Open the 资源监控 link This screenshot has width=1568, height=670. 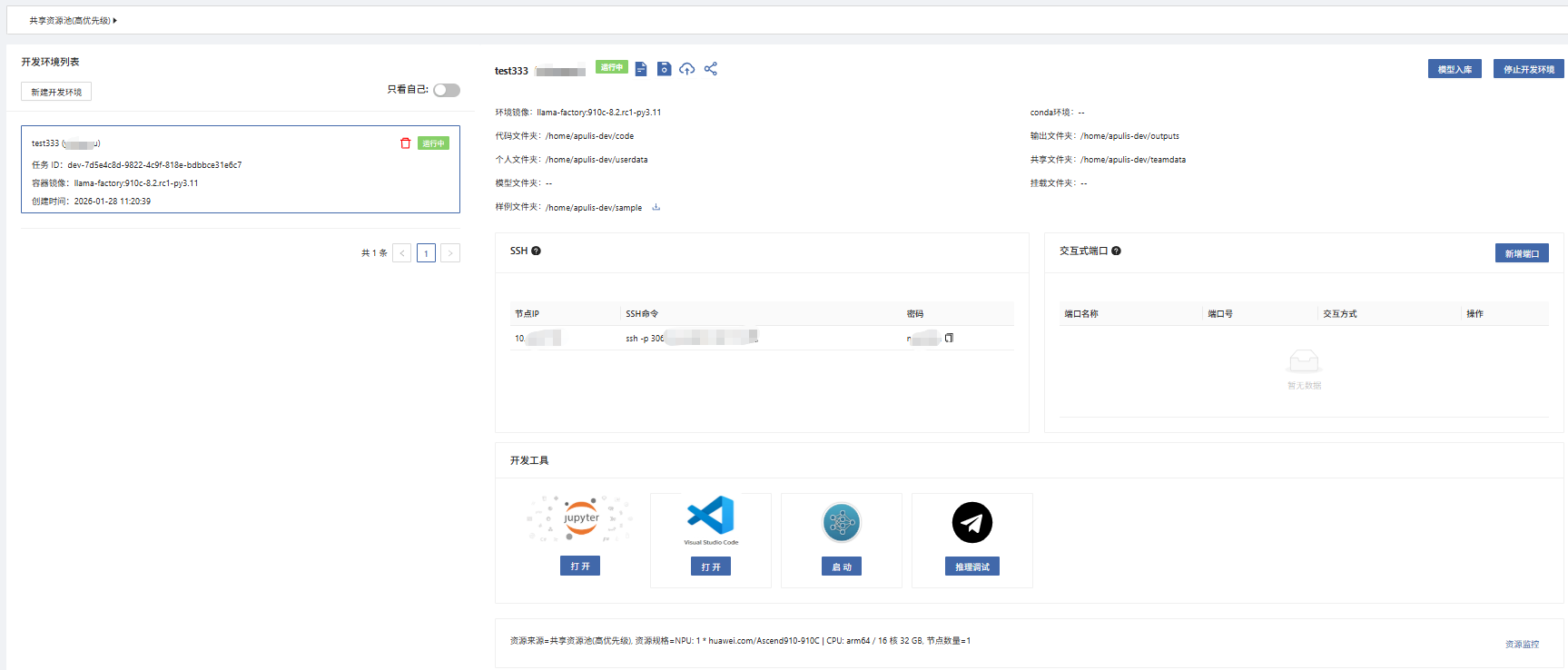pyautogui.click(x=1522, y=645)
